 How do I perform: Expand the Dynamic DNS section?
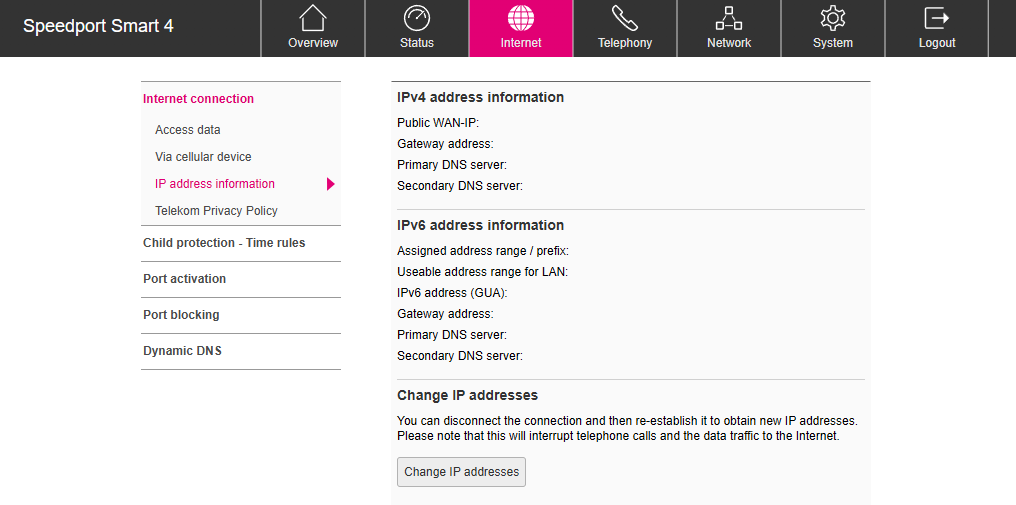(240, 351)
